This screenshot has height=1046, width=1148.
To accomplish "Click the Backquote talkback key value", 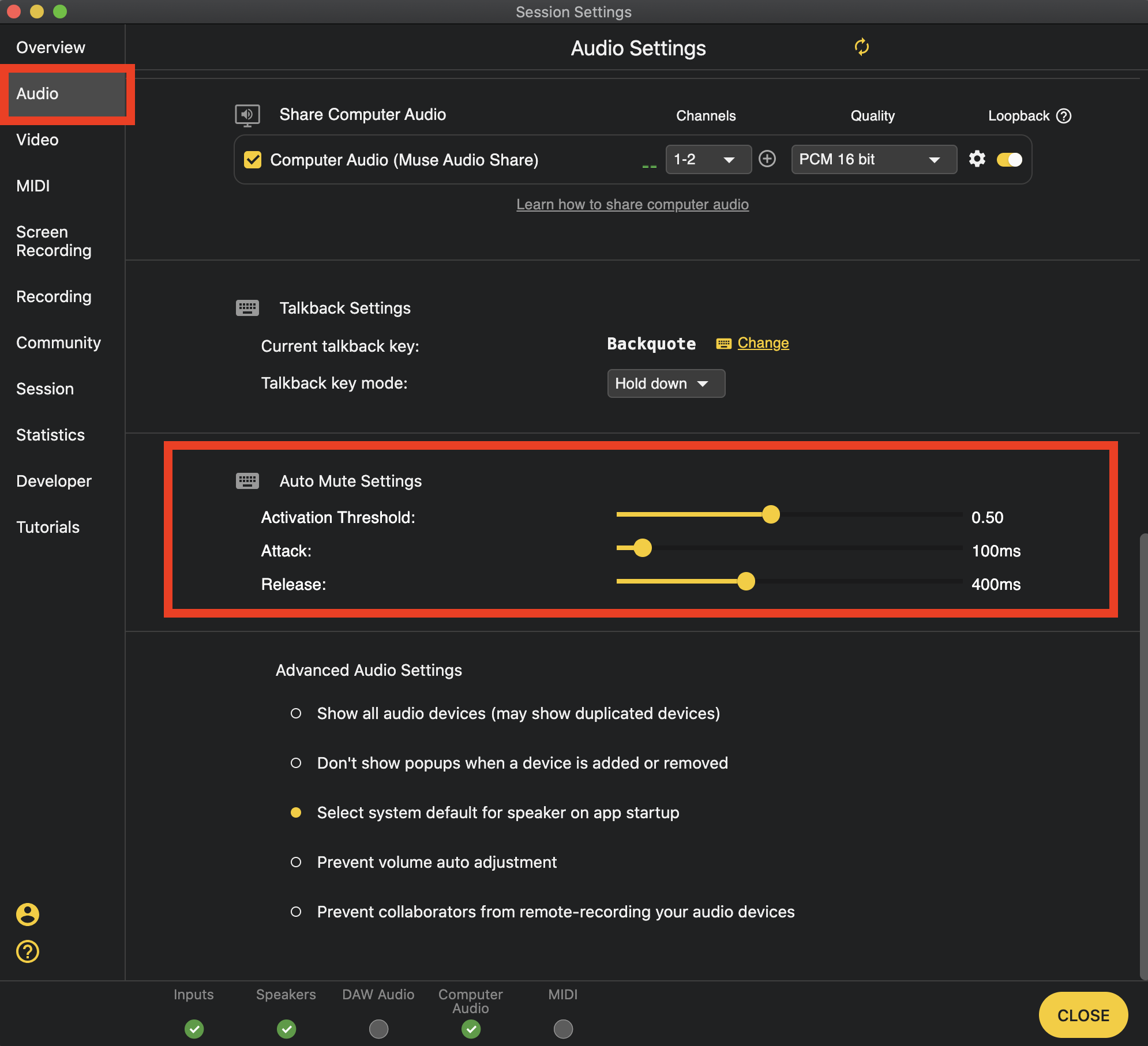I will pyautogui.click(x=651, y=344).
